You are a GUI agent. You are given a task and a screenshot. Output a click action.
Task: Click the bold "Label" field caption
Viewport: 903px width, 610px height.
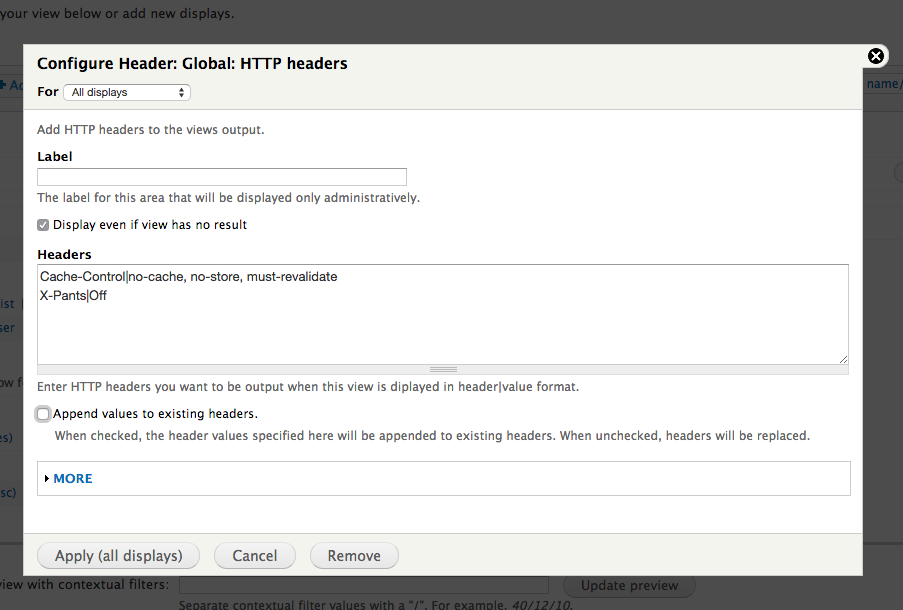(55, 156)
